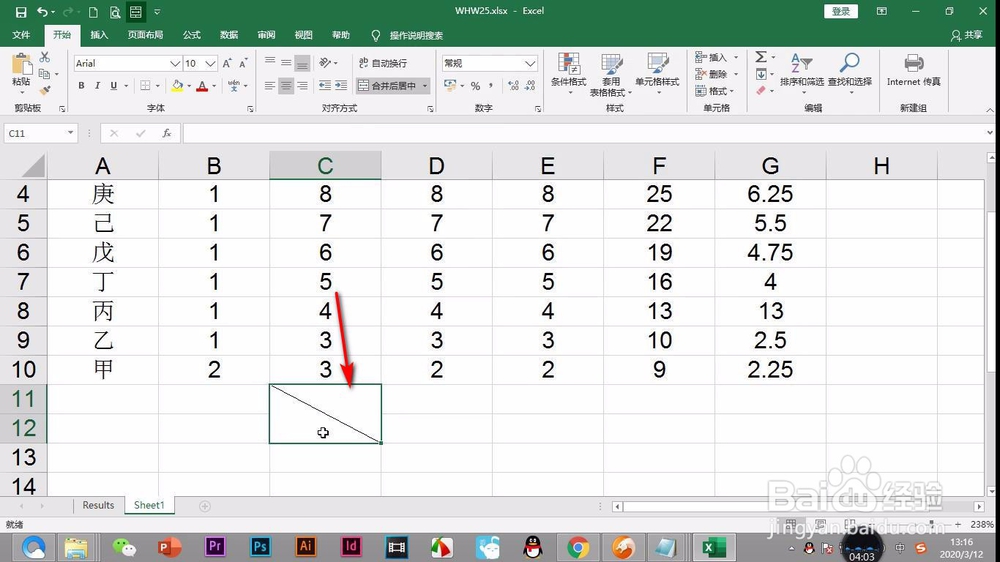The height and width of the screenshot is (562, 1000).
Task: Open the 常规 number format dropdown
Action: click(x=529, y=63)
